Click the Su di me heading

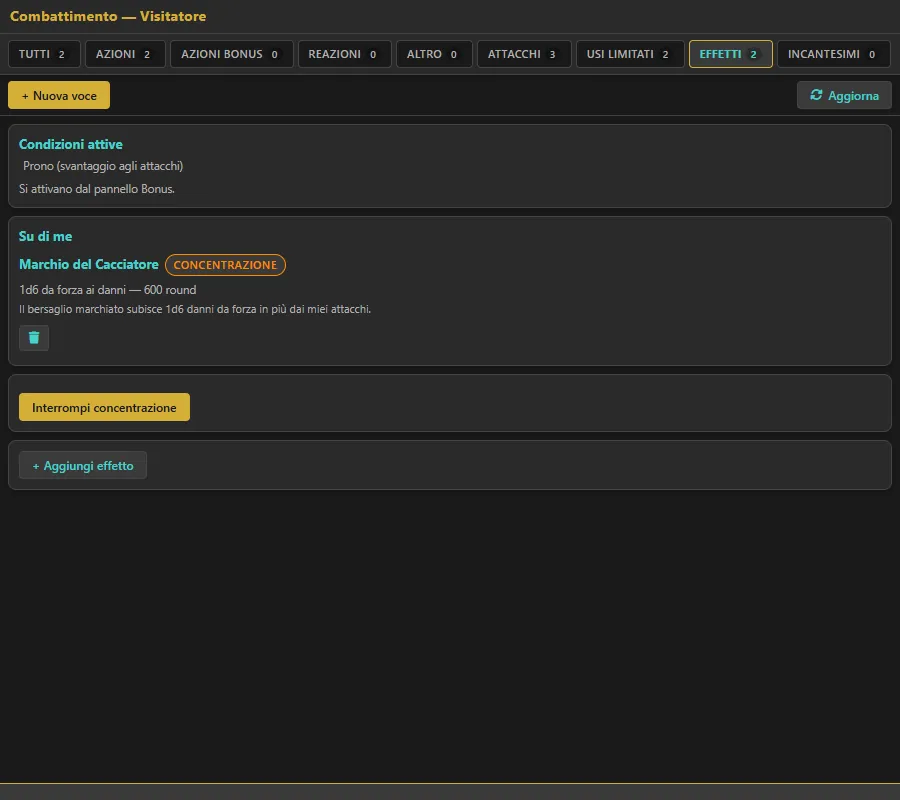tap(45, 236)
